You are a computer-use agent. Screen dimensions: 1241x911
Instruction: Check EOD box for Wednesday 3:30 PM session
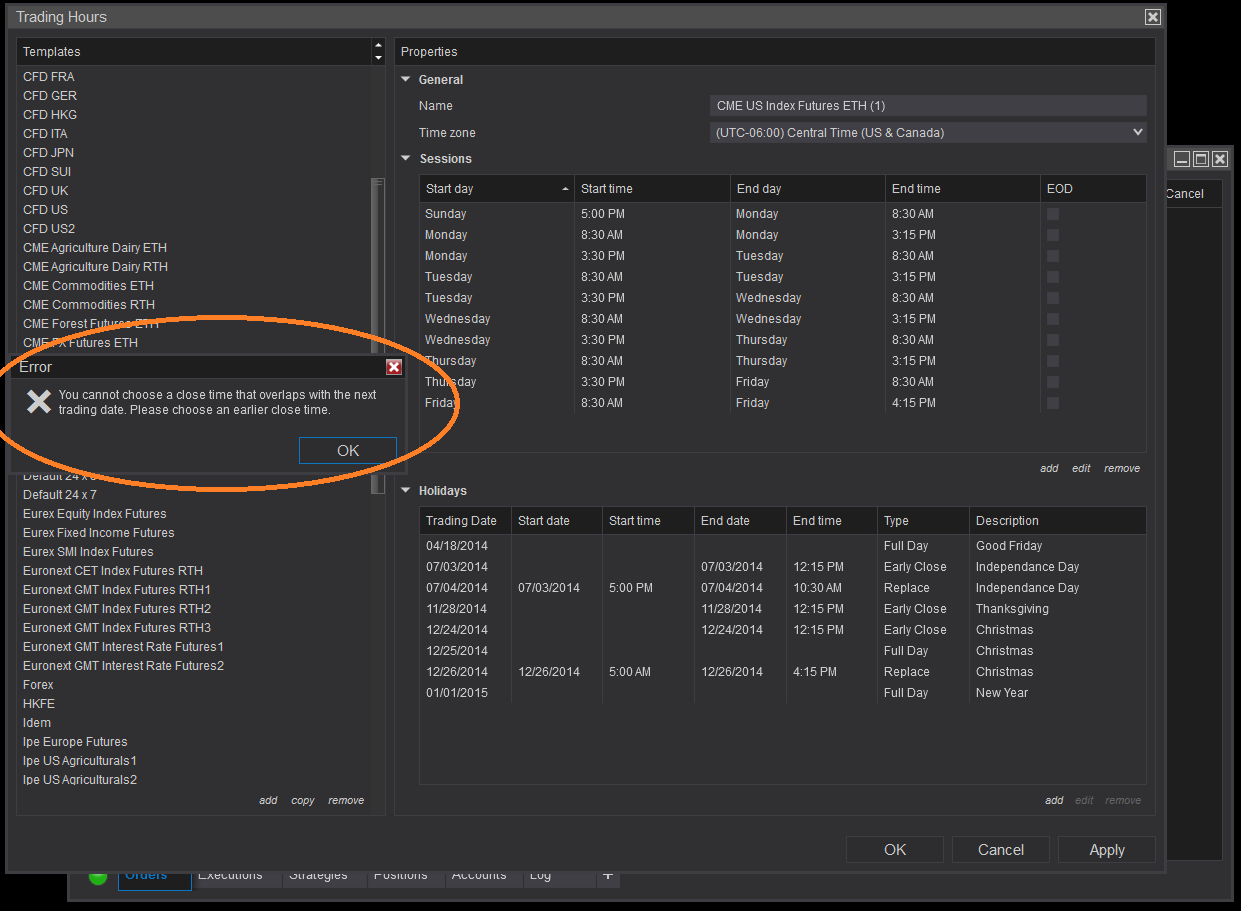tap(1053, 340)
